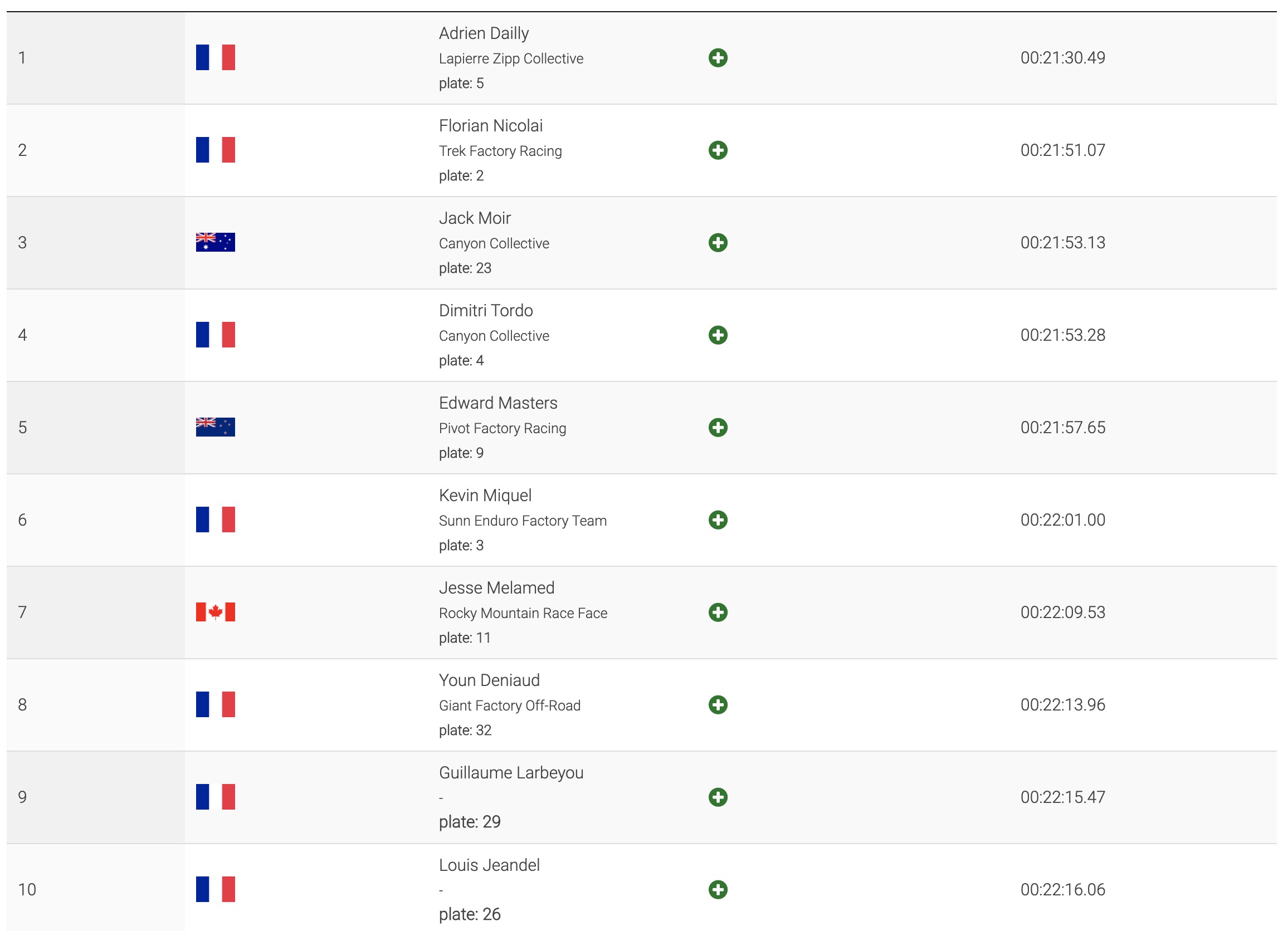Screen dimensions: 1288x931
Task: Click team Rocky Mountain Race Face
Action: (x=523, y=613)
